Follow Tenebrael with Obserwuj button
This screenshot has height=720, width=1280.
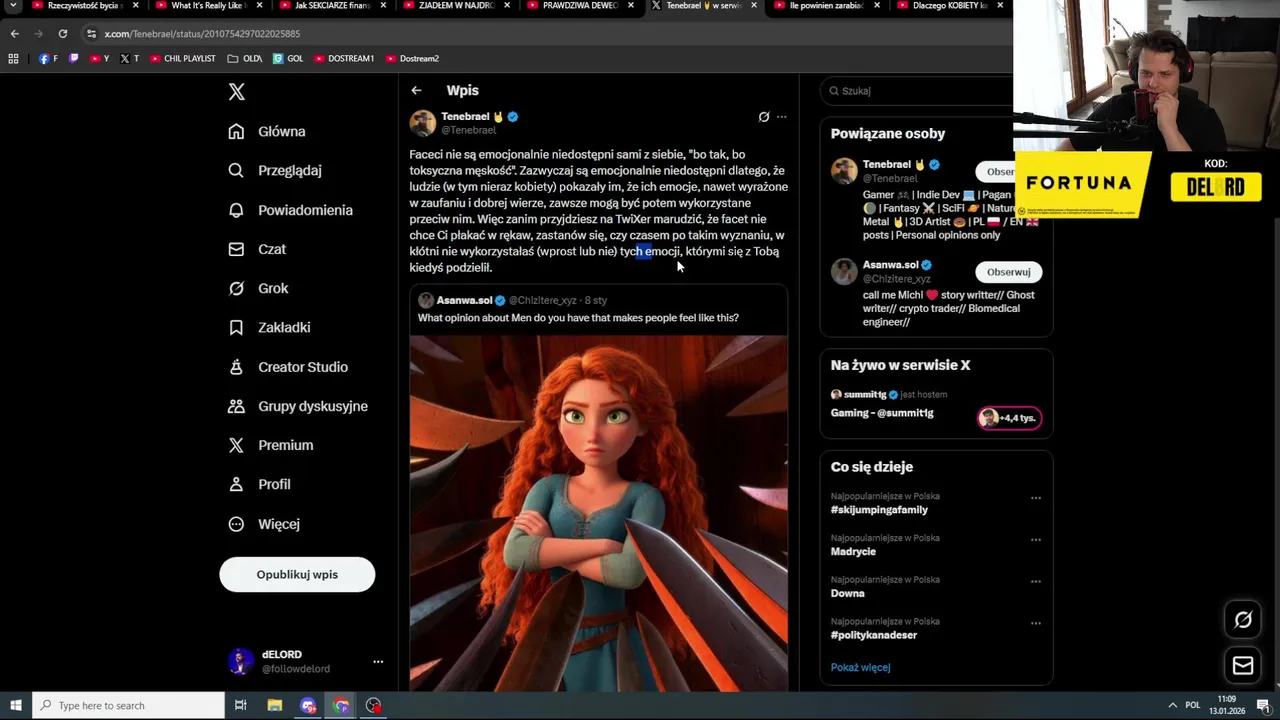(x=996, y=171)
